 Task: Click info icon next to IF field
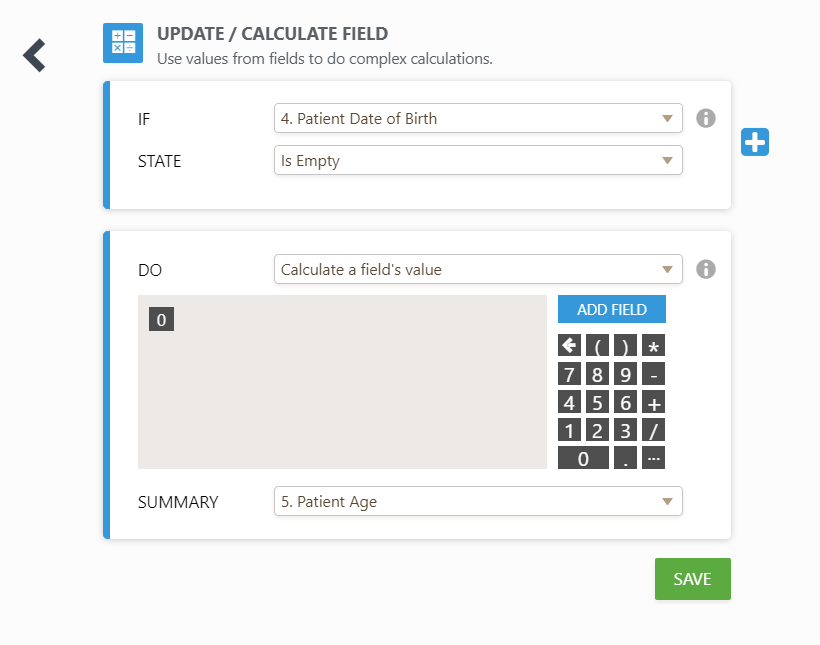[706, 118]
